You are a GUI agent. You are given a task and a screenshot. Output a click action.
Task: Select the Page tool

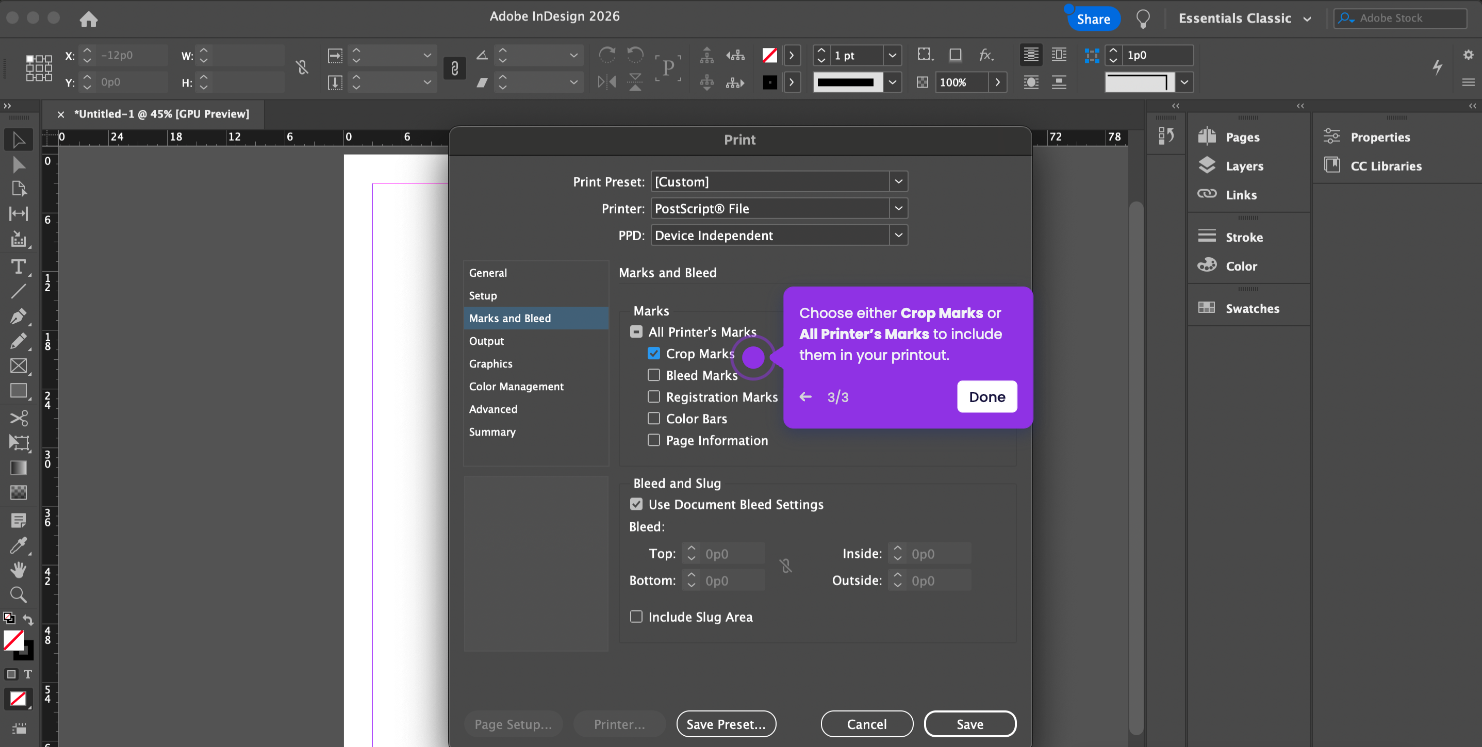pos(18,189)
